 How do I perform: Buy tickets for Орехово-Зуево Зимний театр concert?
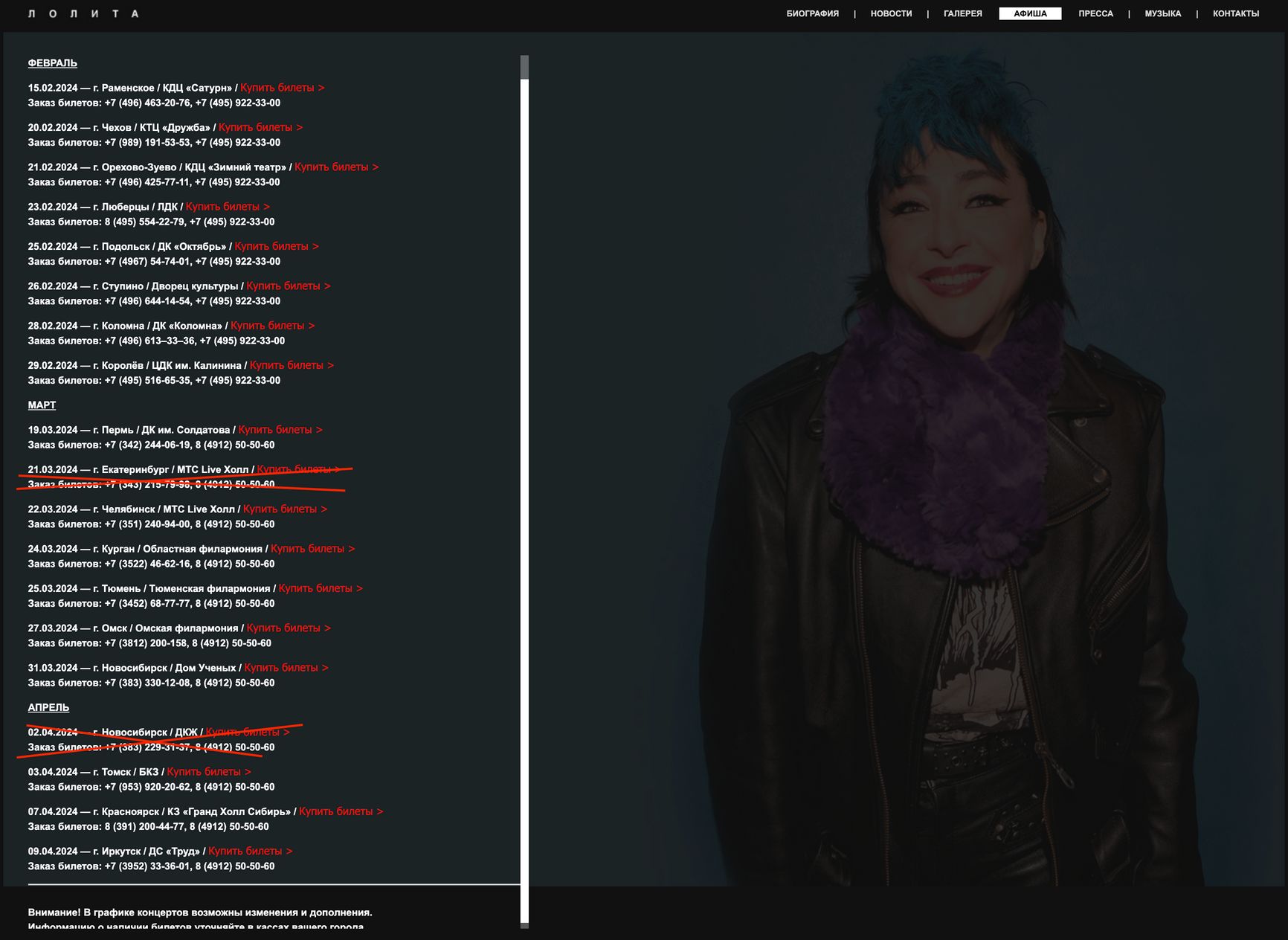[336, 167]
